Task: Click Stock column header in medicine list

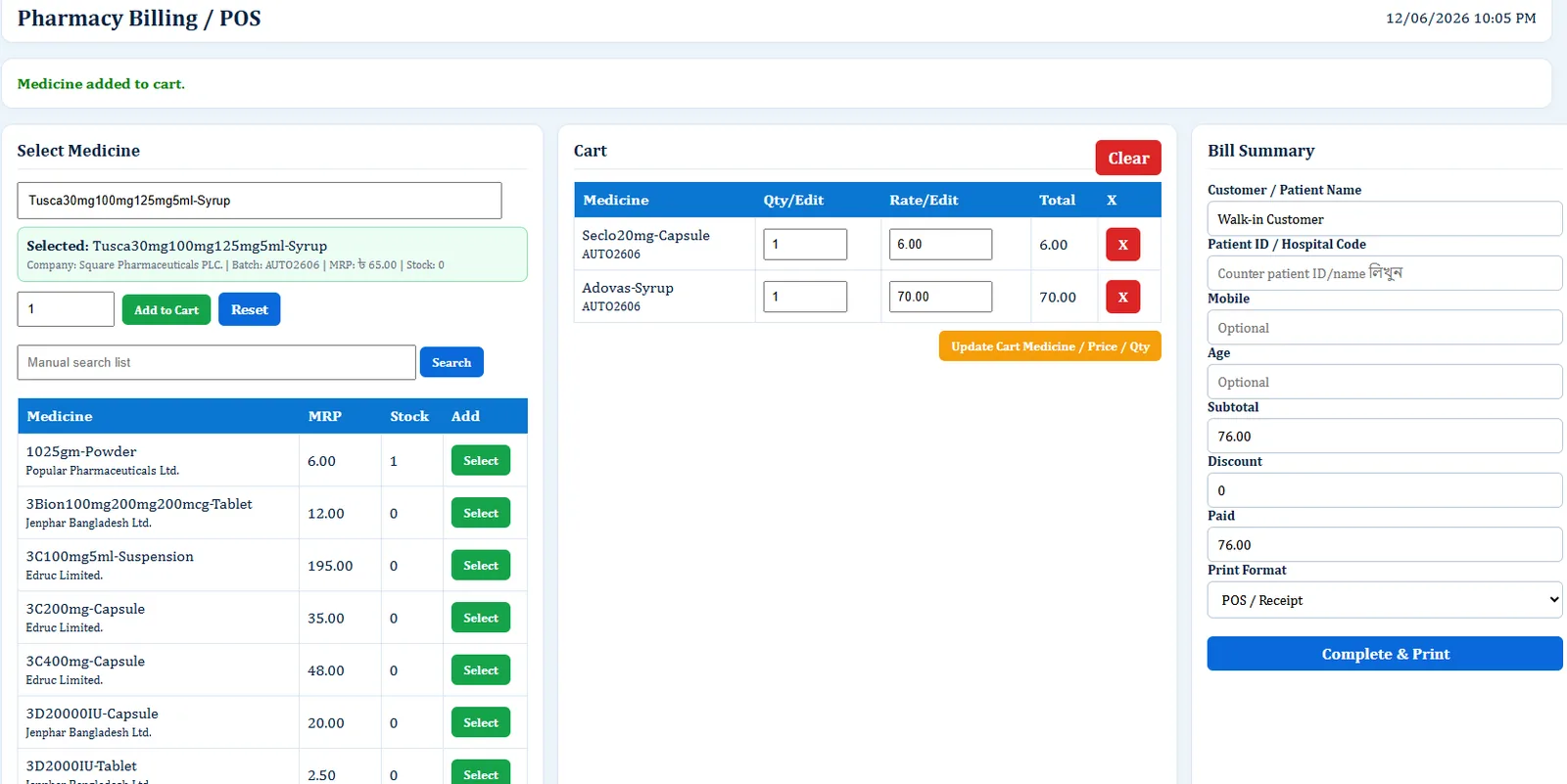Action: tap(409, 416)
